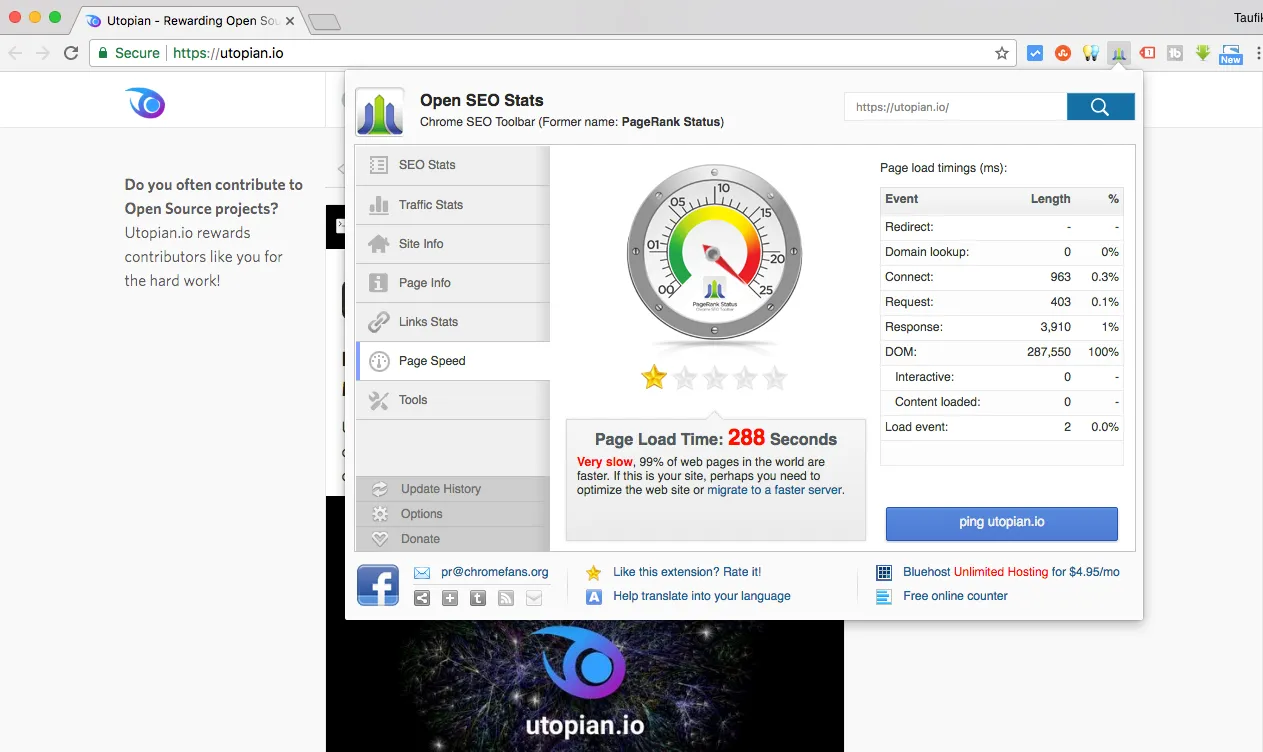Click the blue checkmark extension icon
The height and width of the screenshot is (752, 1263).
click(1036, 53)
